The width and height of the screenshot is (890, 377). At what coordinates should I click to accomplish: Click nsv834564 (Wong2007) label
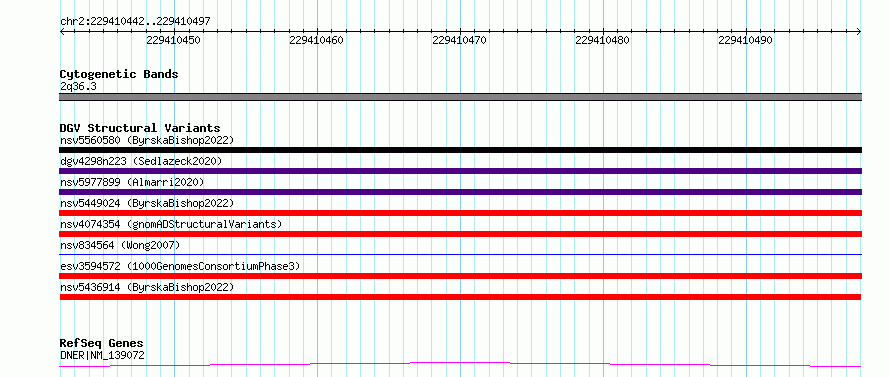(120, 245)
